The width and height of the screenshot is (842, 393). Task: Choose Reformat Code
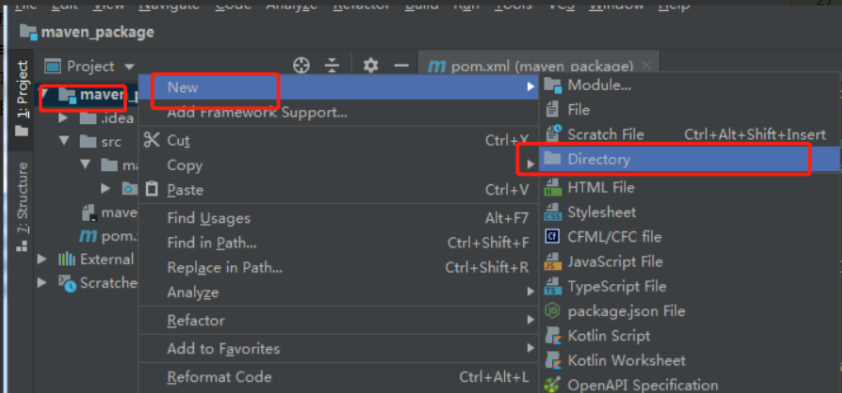[x=339, y=377]
